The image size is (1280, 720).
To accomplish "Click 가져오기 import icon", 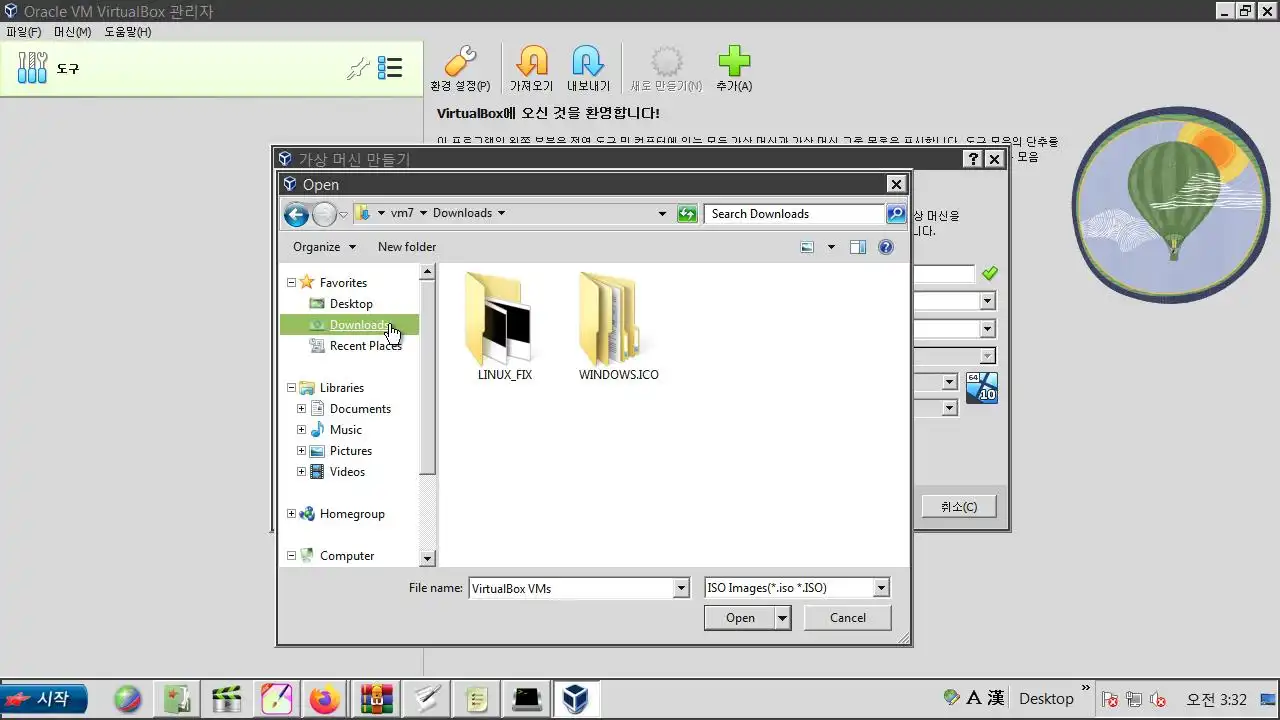I will pyautogui.click(x=532, y=69).
